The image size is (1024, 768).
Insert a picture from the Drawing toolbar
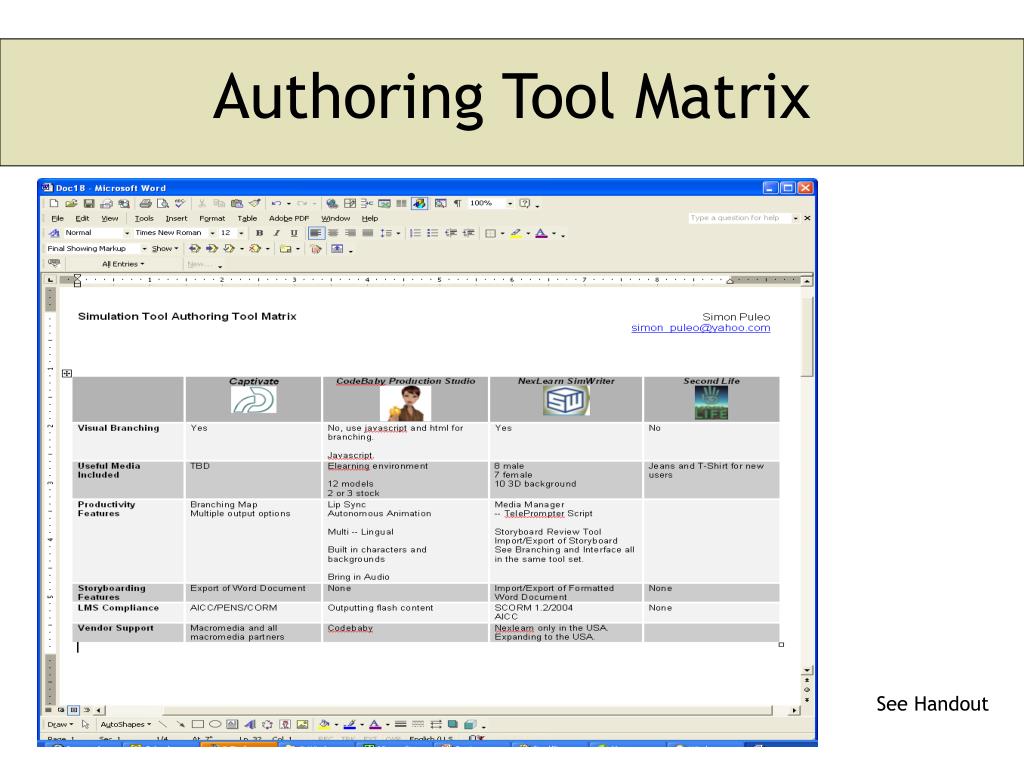[x=302, y=724]
